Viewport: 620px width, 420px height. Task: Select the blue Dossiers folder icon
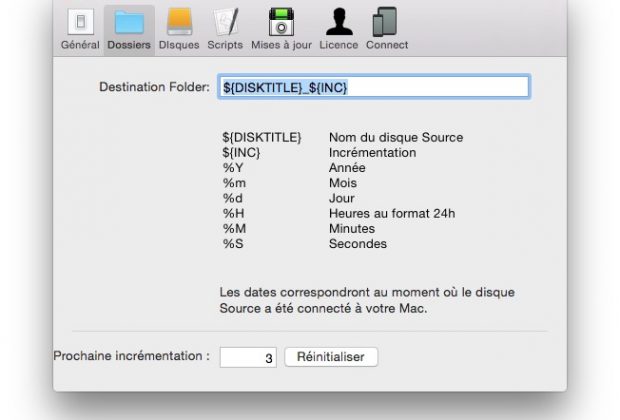pos(129,22)
